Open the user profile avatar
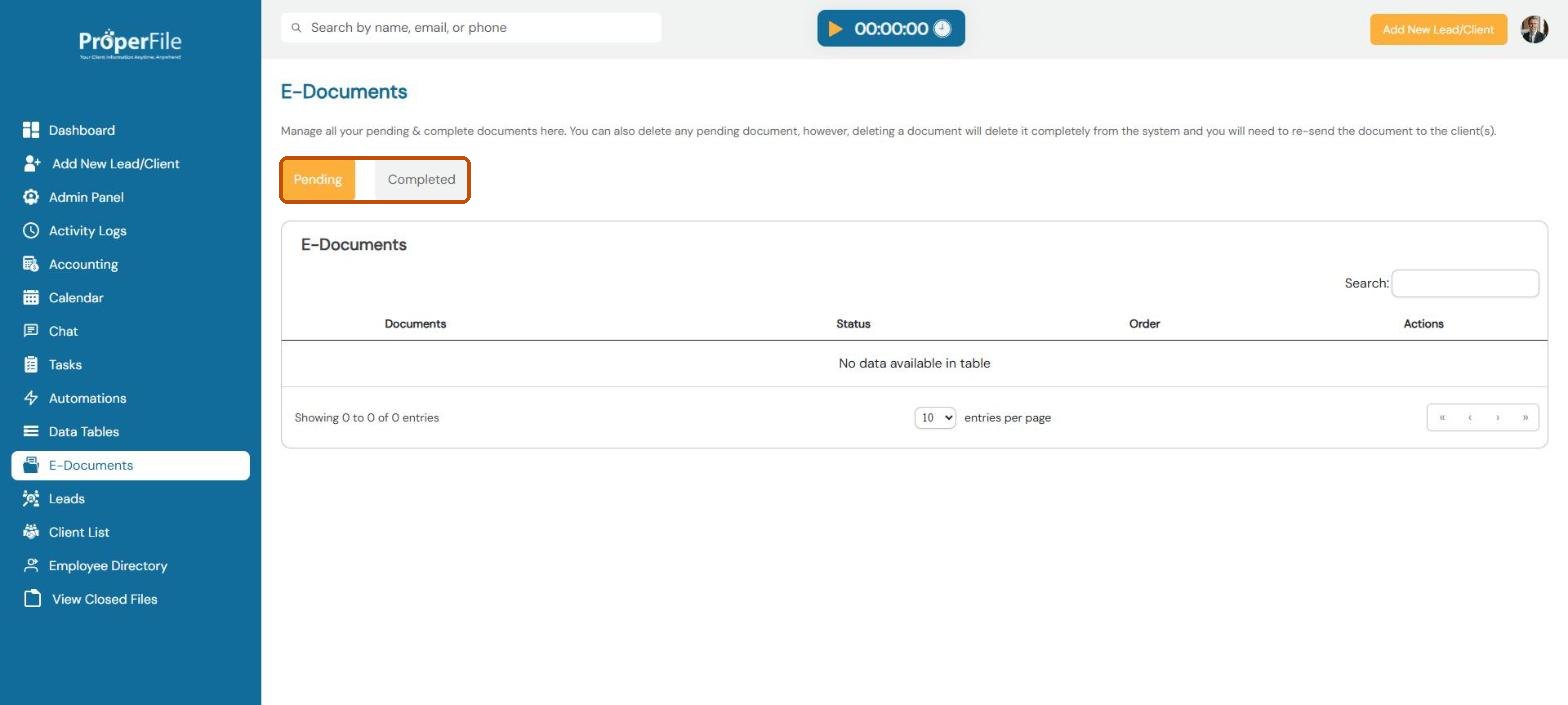Image resolution: width=1568 pixels, height=705 pixels. (x=1534, y=29)
